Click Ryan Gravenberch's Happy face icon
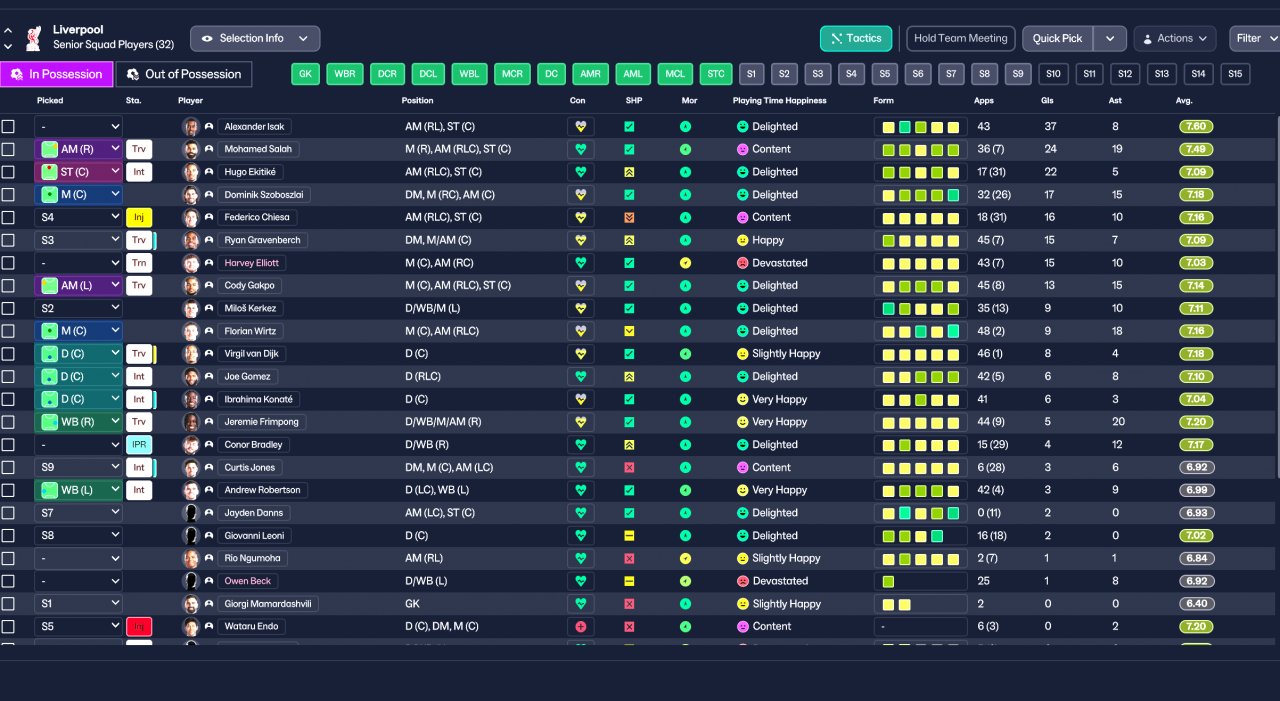Viewport: 1280px width, 701px height. (x=743, y=240)
